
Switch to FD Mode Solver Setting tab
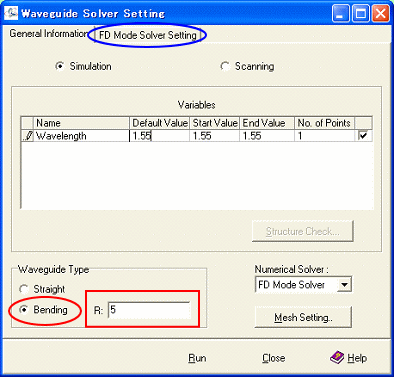coord(148,35)
